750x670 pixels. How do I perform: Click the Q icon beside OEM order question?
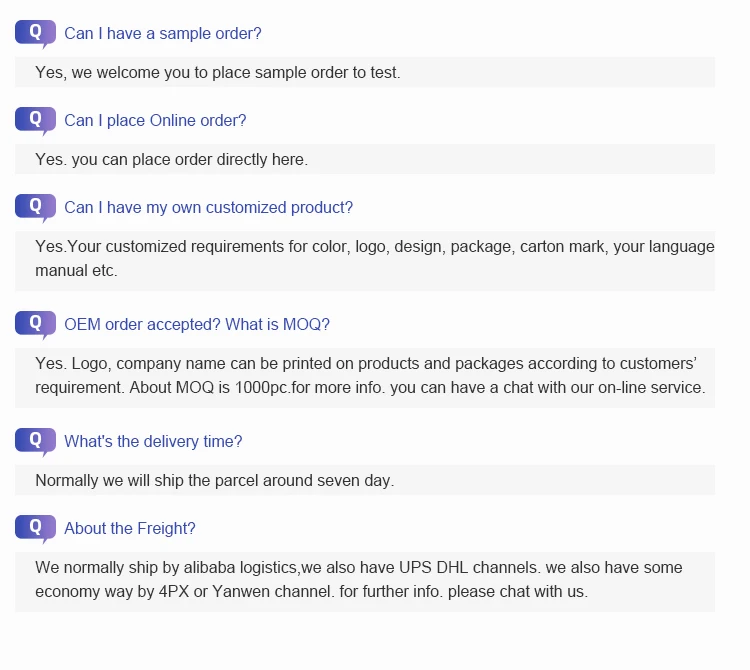35,324
